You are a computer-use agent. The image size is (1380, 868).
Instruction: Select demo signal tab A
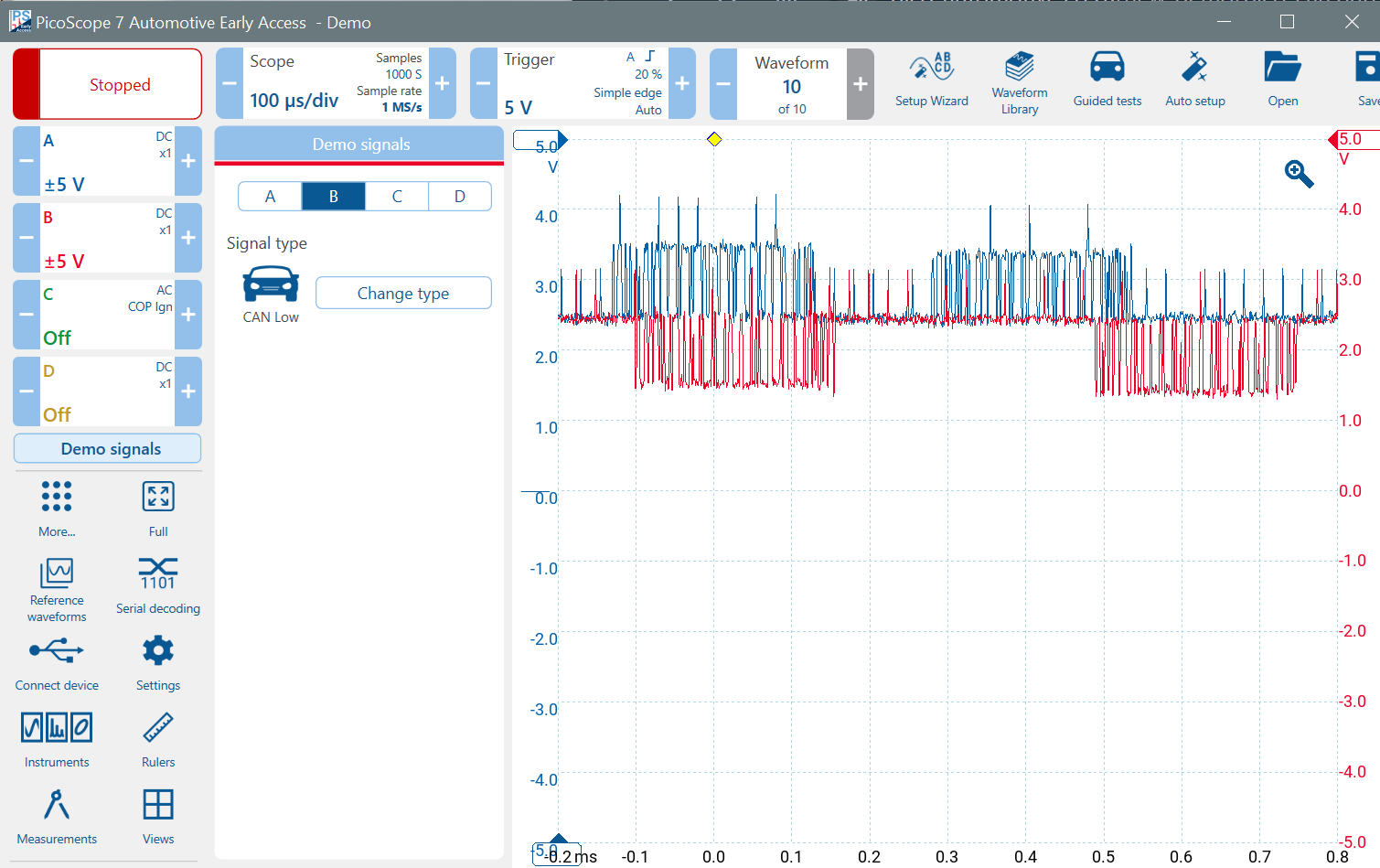pos(270,197)
